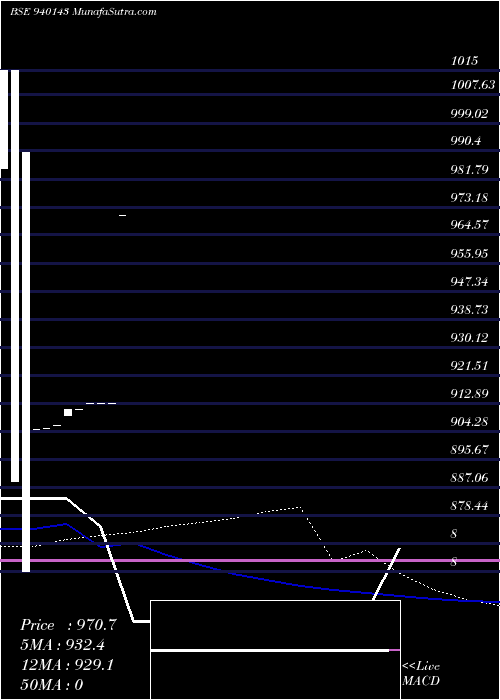
Task: Click the 904.28 price axis label
Action: 469,421
